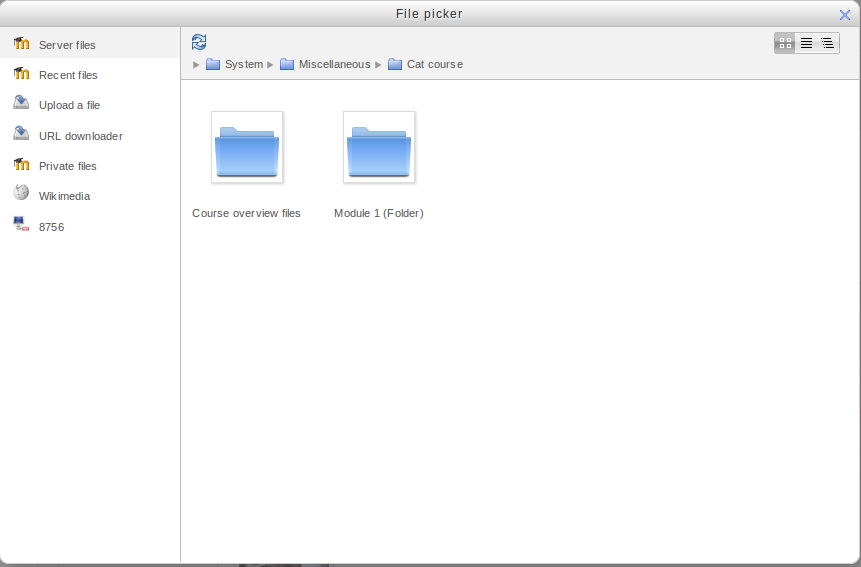Click the arrow before System breadcrumb

pos(196,65)
